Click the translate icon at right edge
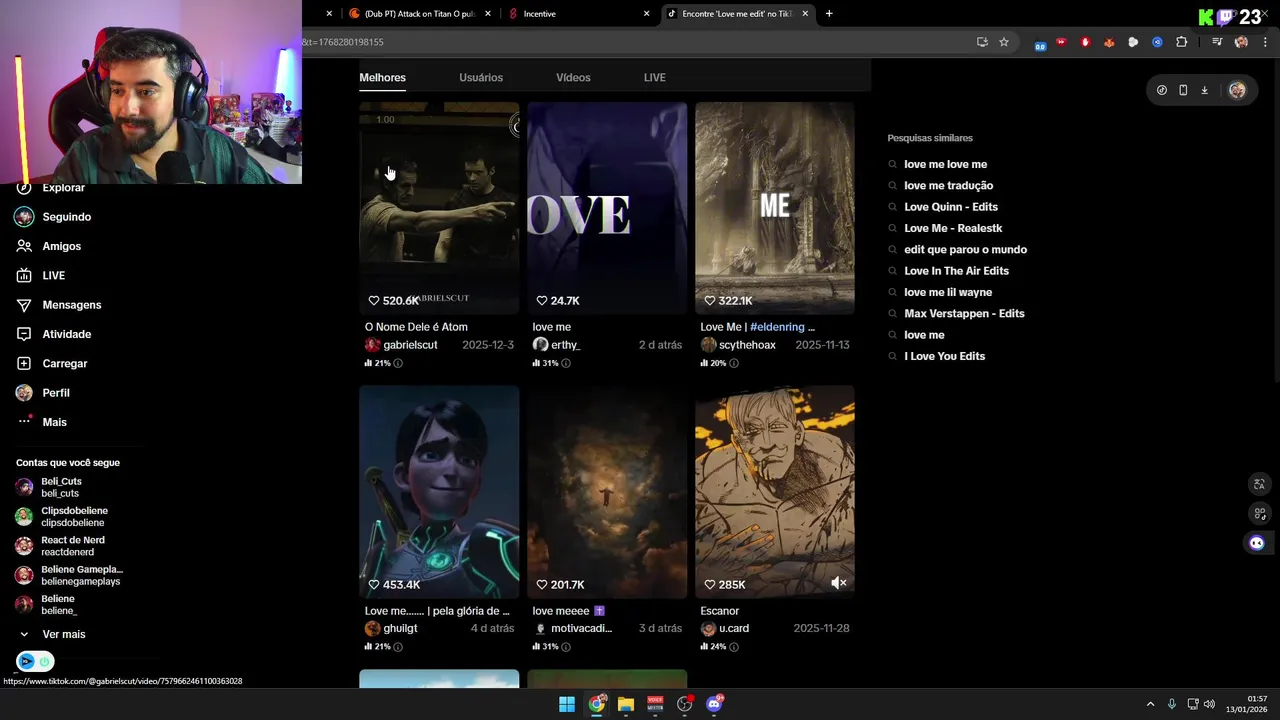1280x720 pixels. tap(1260, 484)
